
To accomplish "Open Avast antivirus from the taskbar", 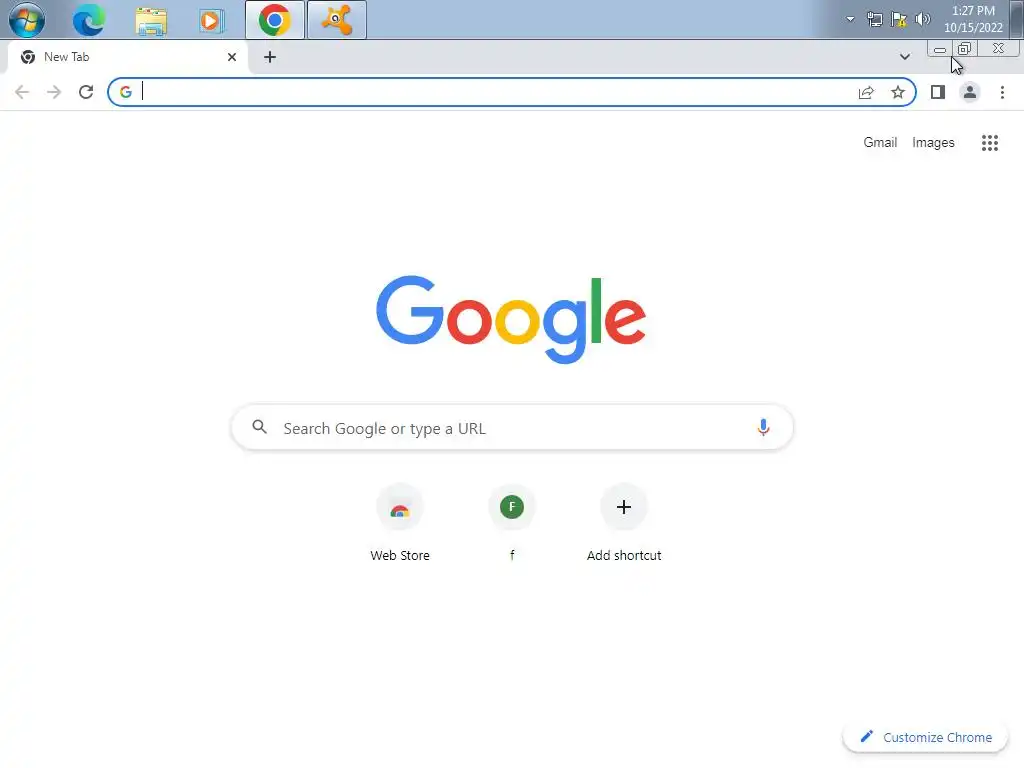I will 336,20.
